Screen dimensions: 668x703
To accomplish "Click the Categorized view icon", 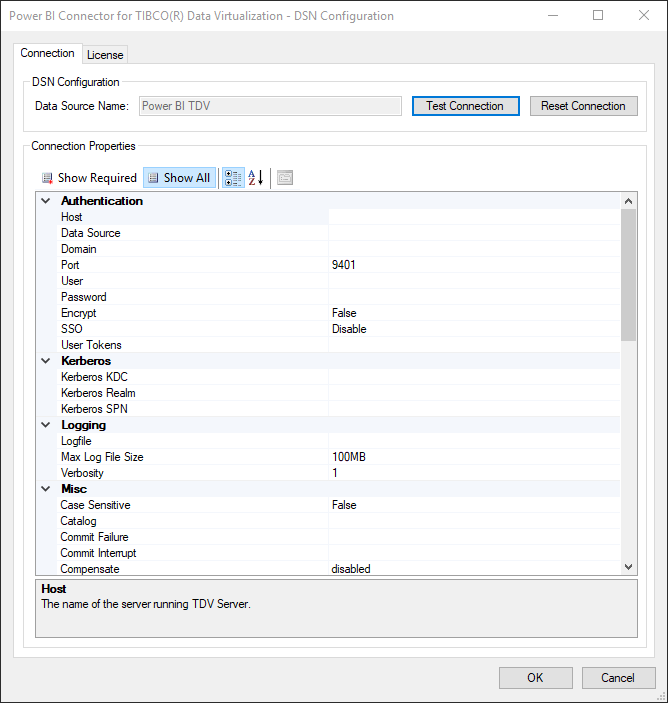I will click(x=232, y=178).
